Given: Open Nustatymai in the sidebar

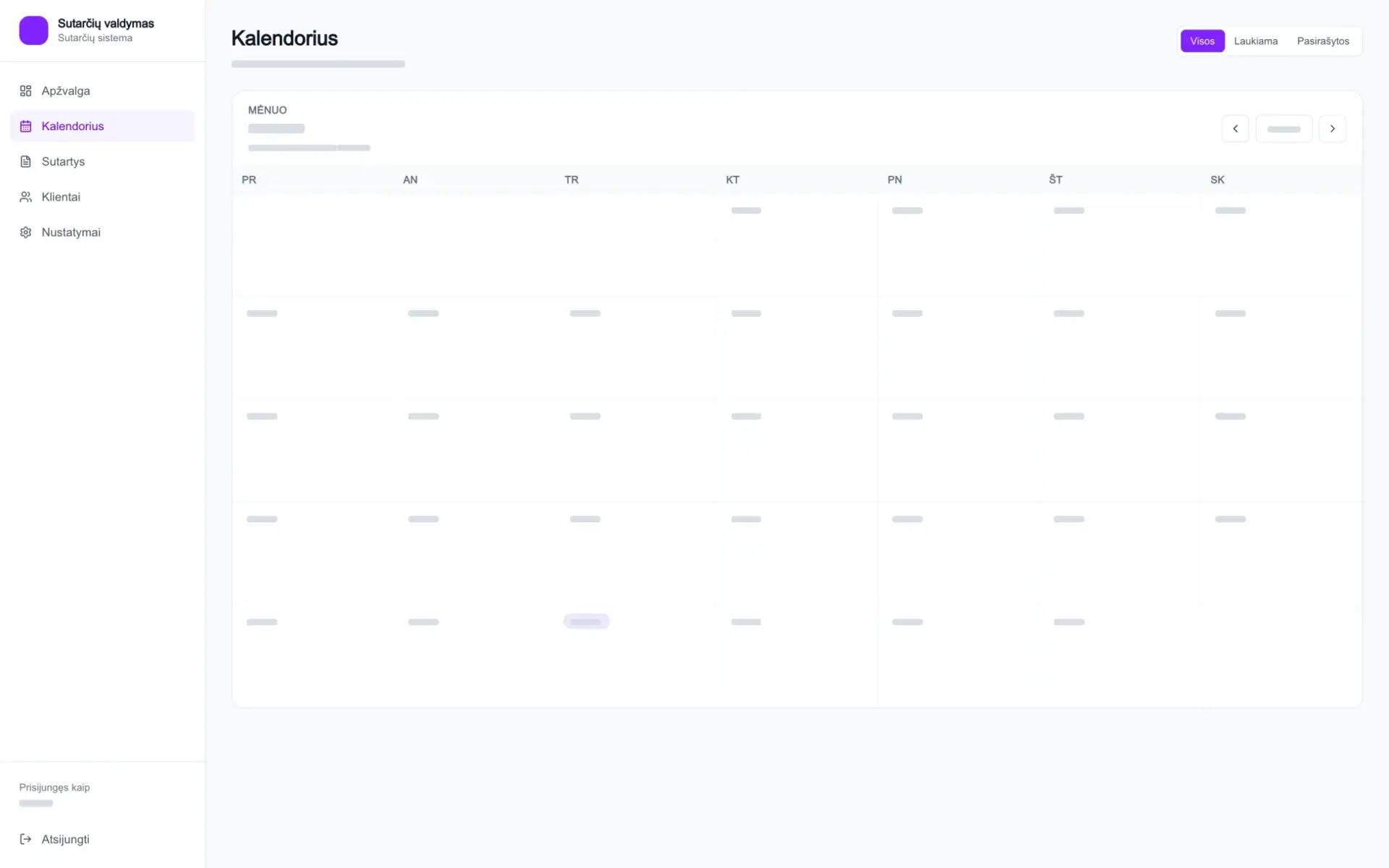Looking at the screenshot, I should click(x=102, y=232).
